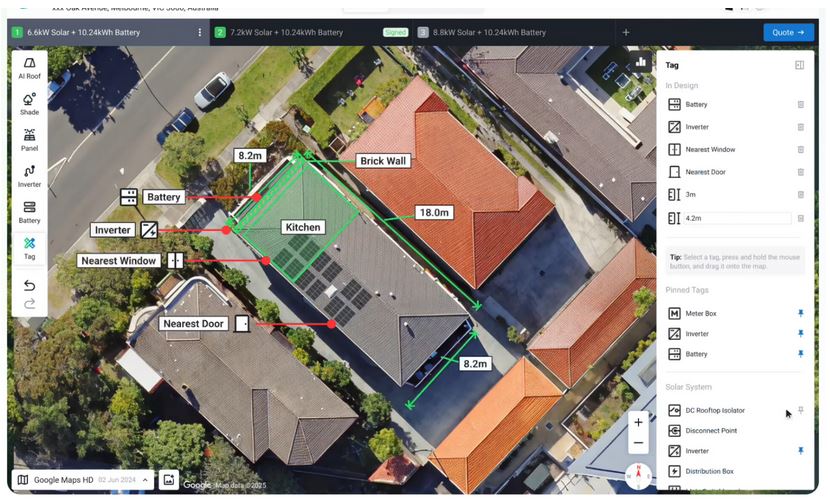Screen dimensions: 830x500
Task: Pin the DC Rooftop Isolator tag
Action: click(x=800, y=411)
